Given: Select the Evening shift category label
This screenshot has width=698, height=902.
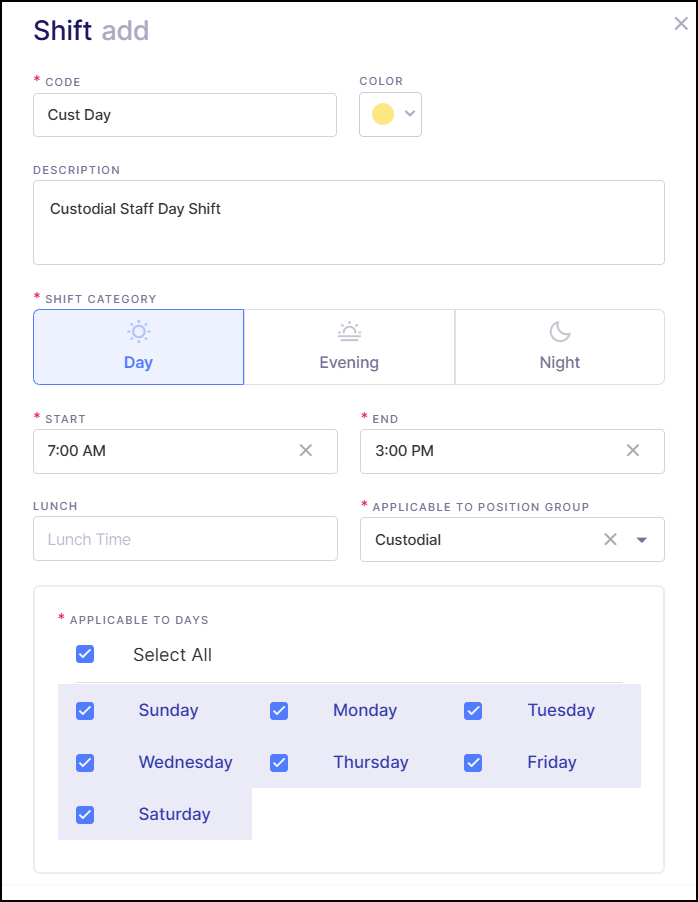Looking at the screenshot, I should [349, 363].
